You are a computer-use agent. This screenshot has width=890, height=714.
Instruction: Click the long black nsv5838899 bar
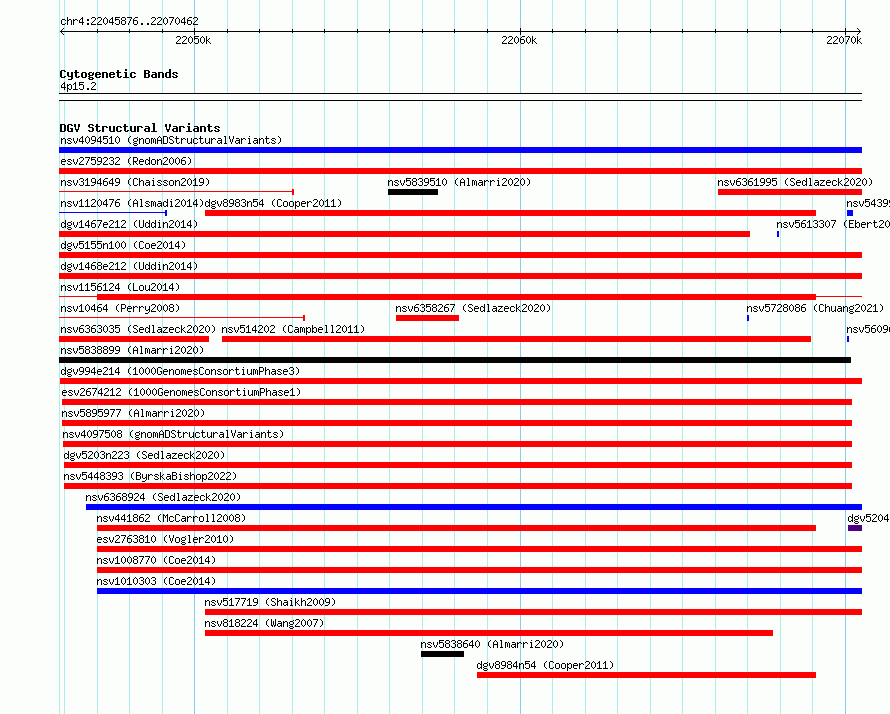(x=455, y=360)
